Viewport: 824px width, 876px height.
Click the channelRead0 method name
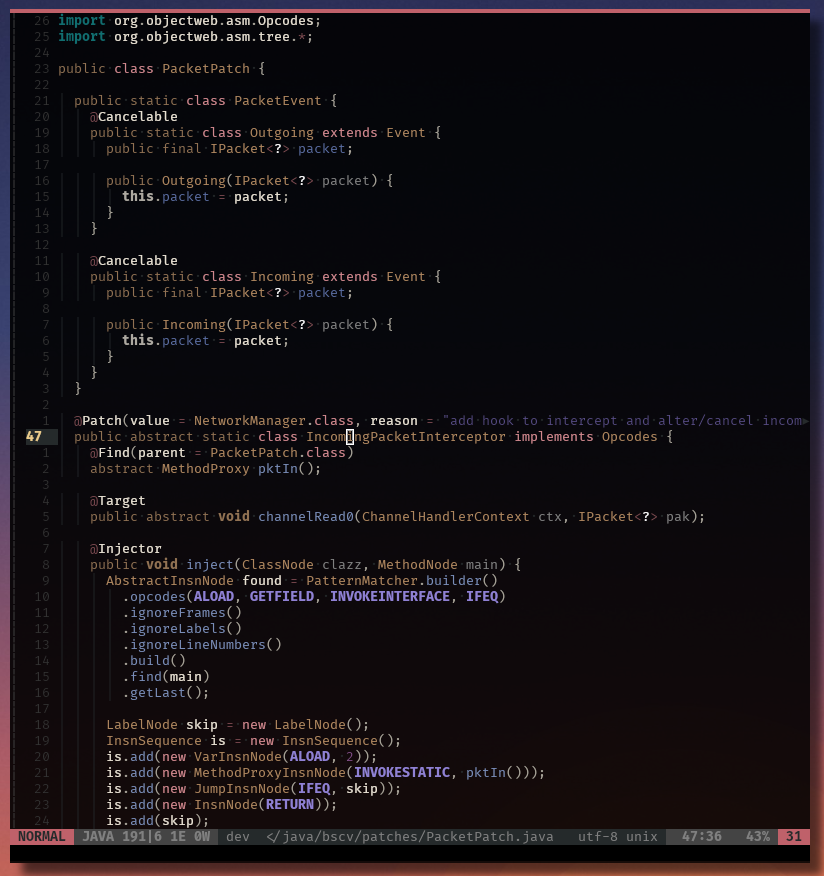point(306,517)
